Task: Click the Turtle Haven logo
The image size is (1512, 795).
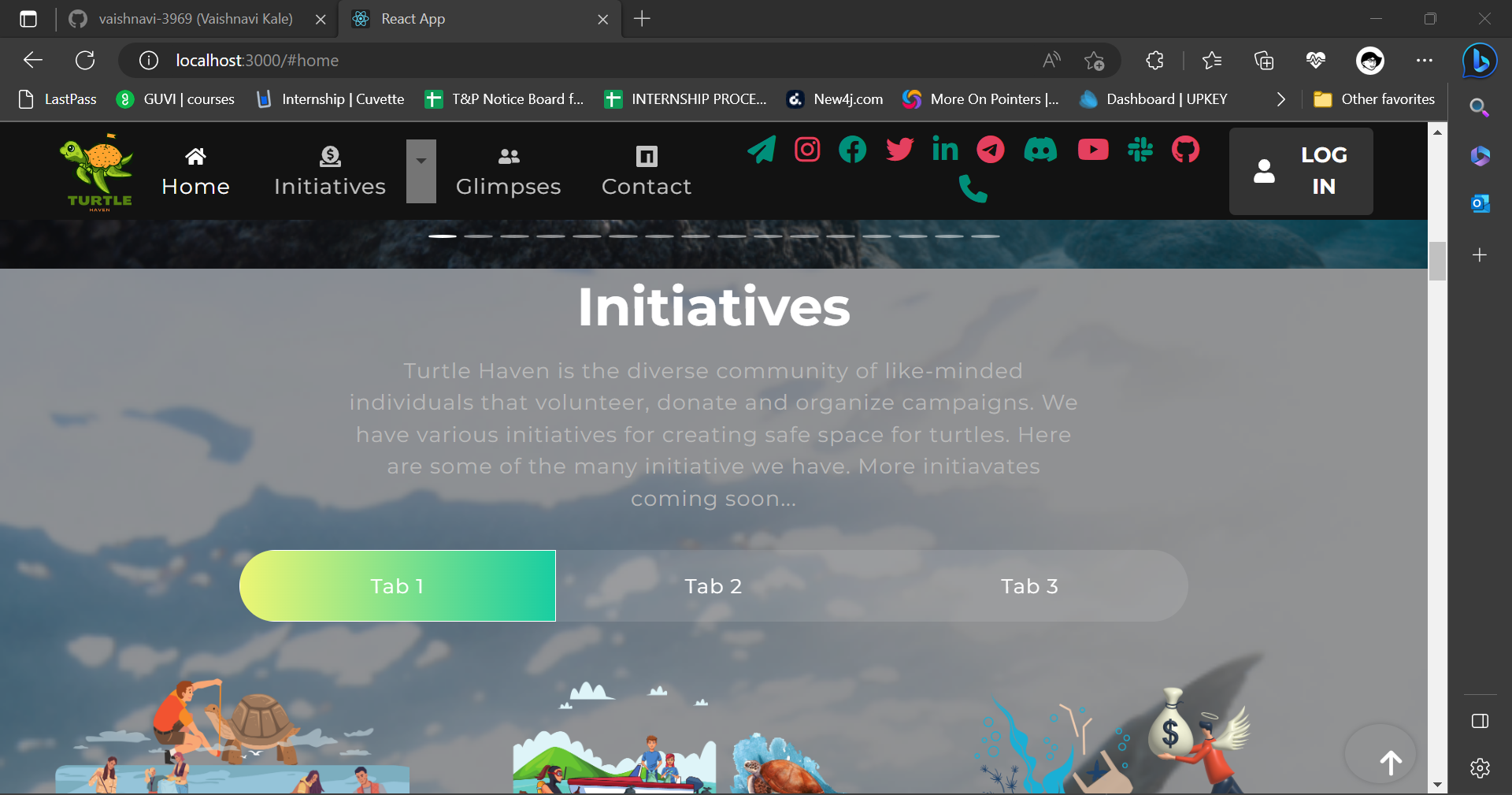Action: (x=99, y=172)
